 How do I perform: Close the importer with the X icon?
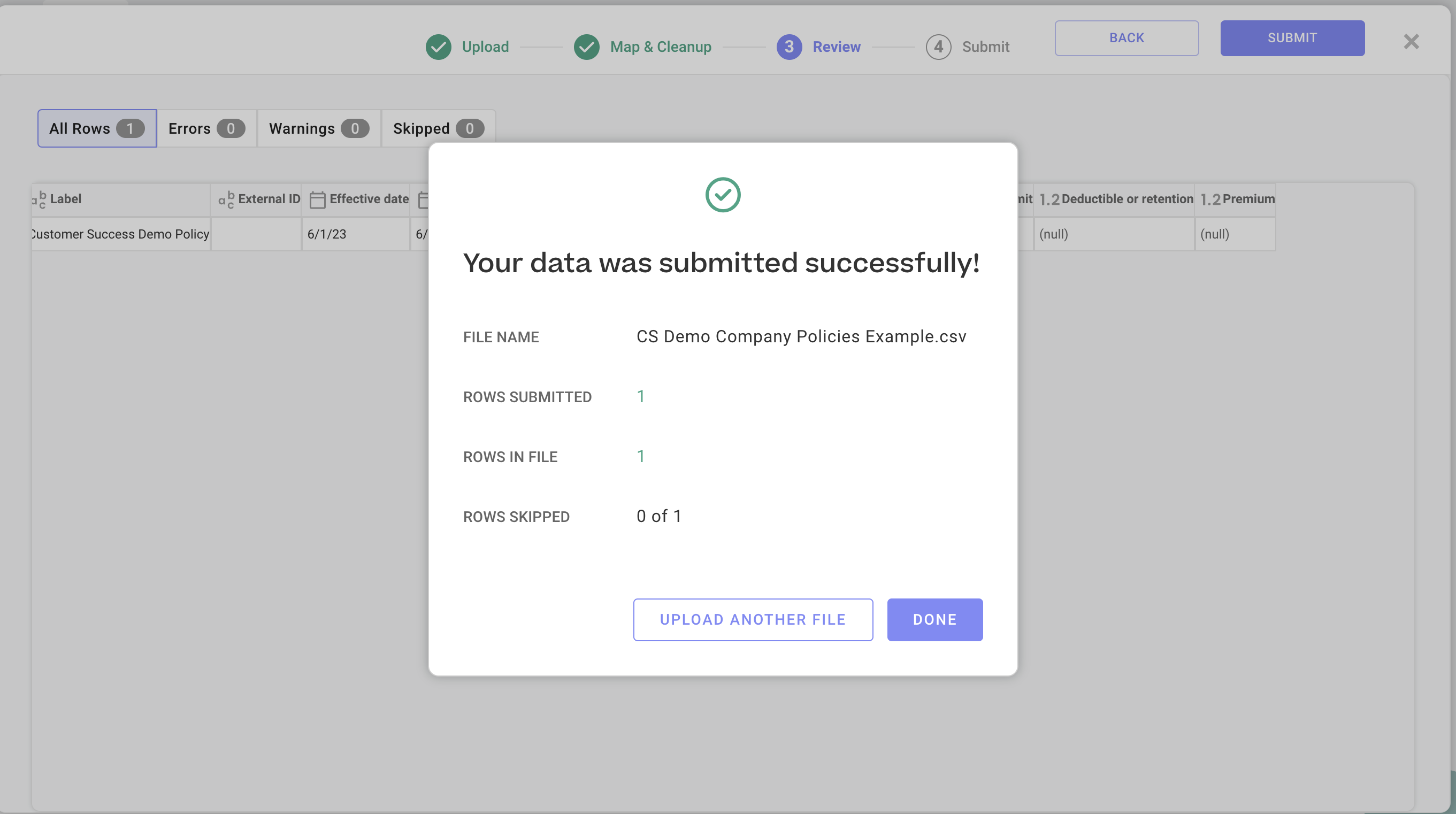point(1412,41)
